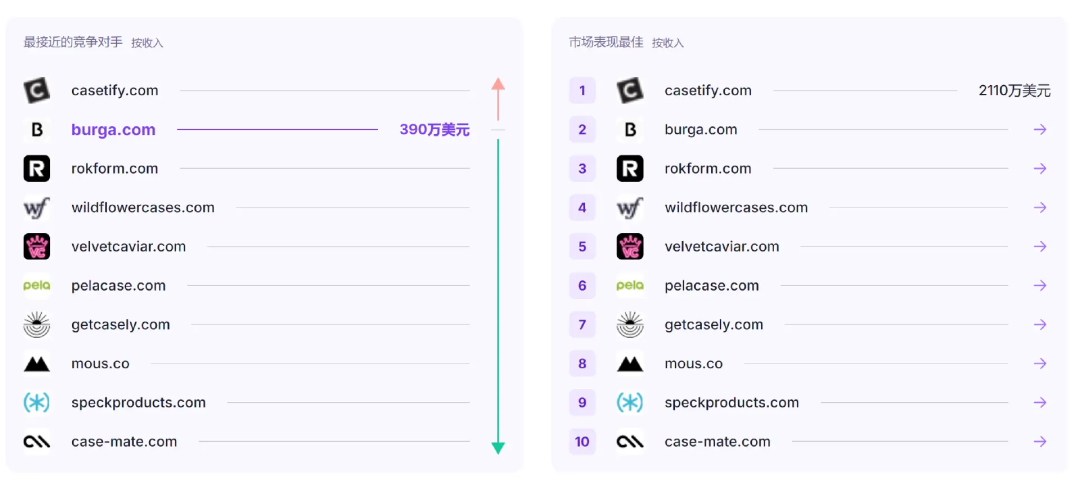The height and width of the screenshot is (496, 1080).
Task: Expand arrow for rokform.com in right ranking
Action: (1040, 169)
